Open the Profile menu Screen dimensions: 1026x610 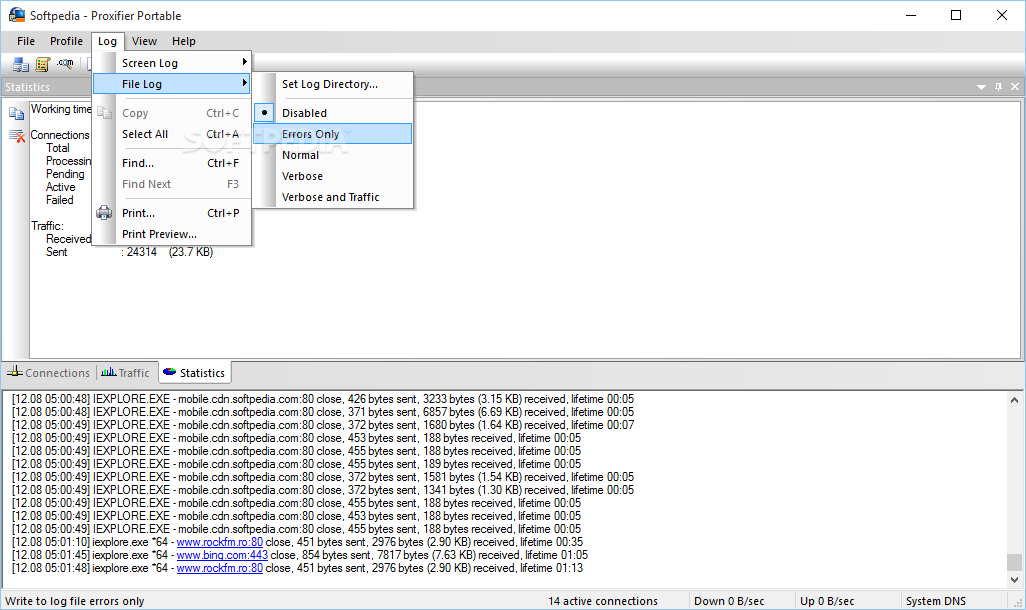tap(66, 41)
